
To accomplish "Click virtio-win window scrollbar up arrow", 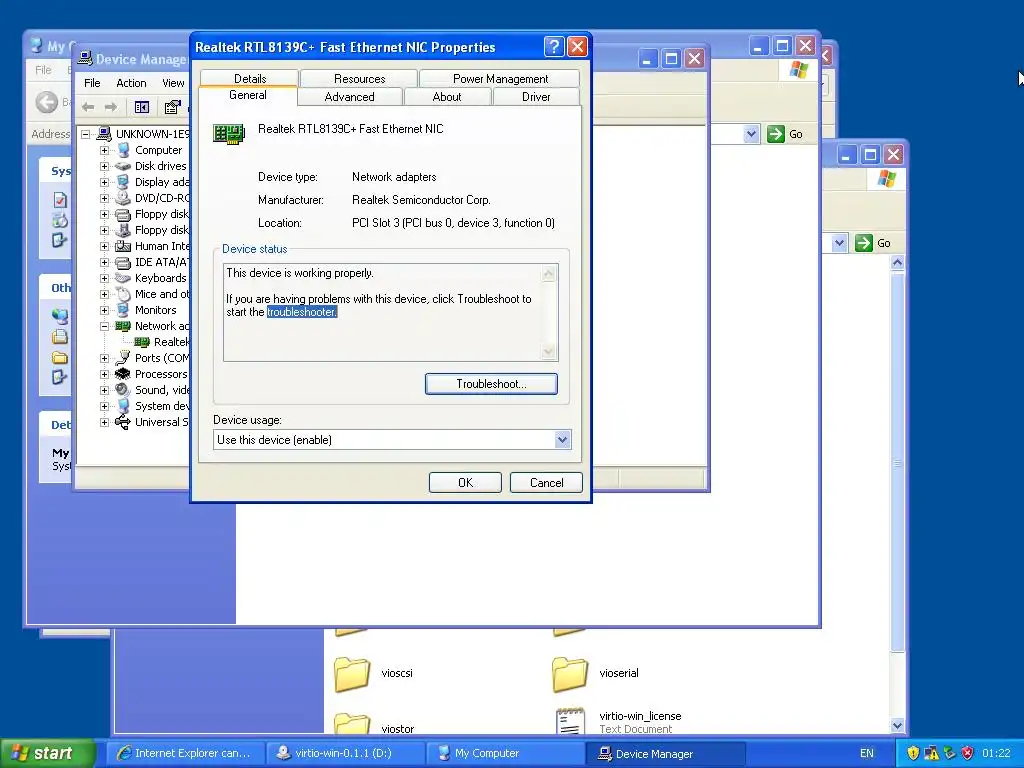I will (897, 263).
